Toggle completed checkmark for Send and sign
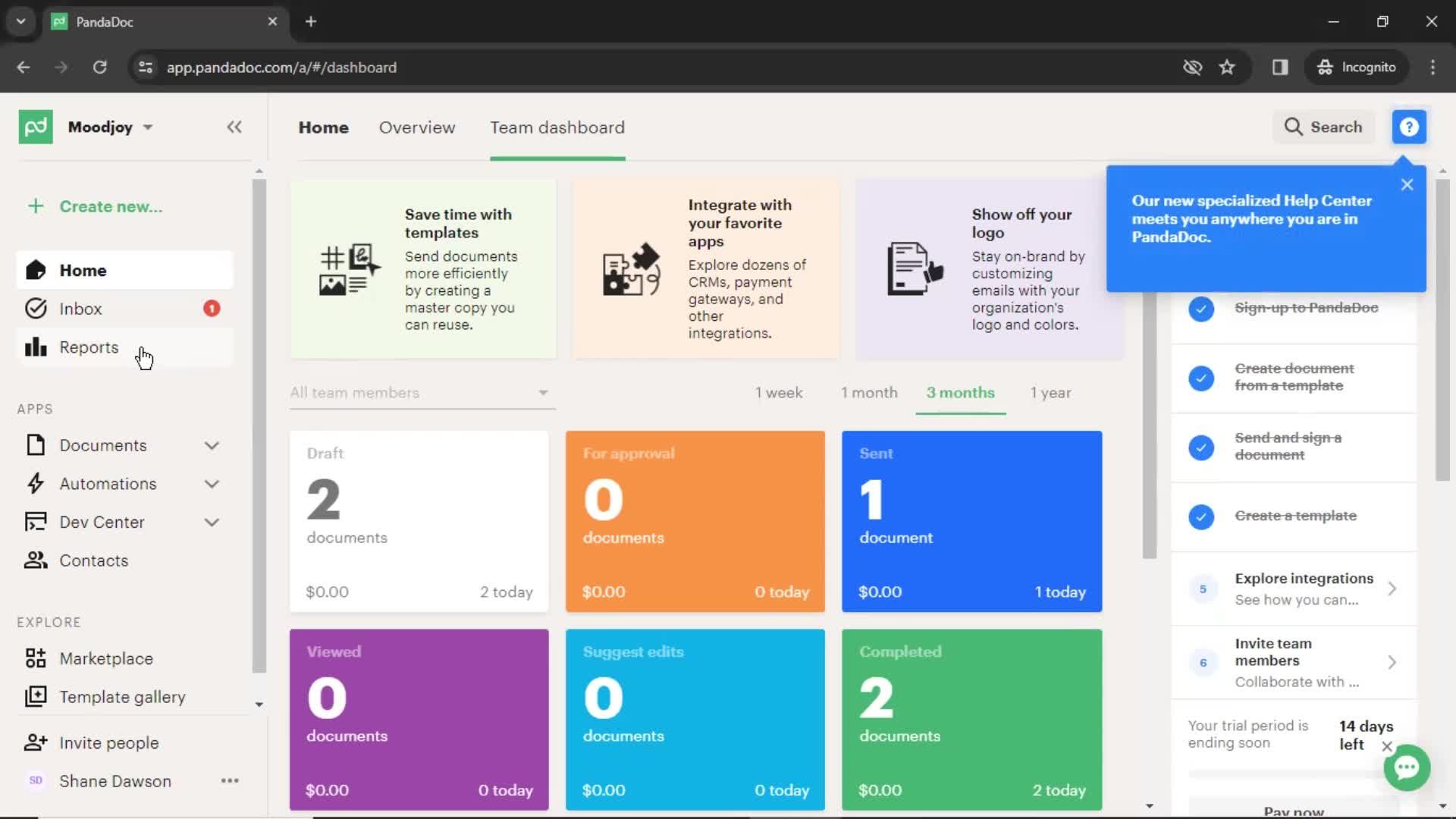 [1201, 446]
